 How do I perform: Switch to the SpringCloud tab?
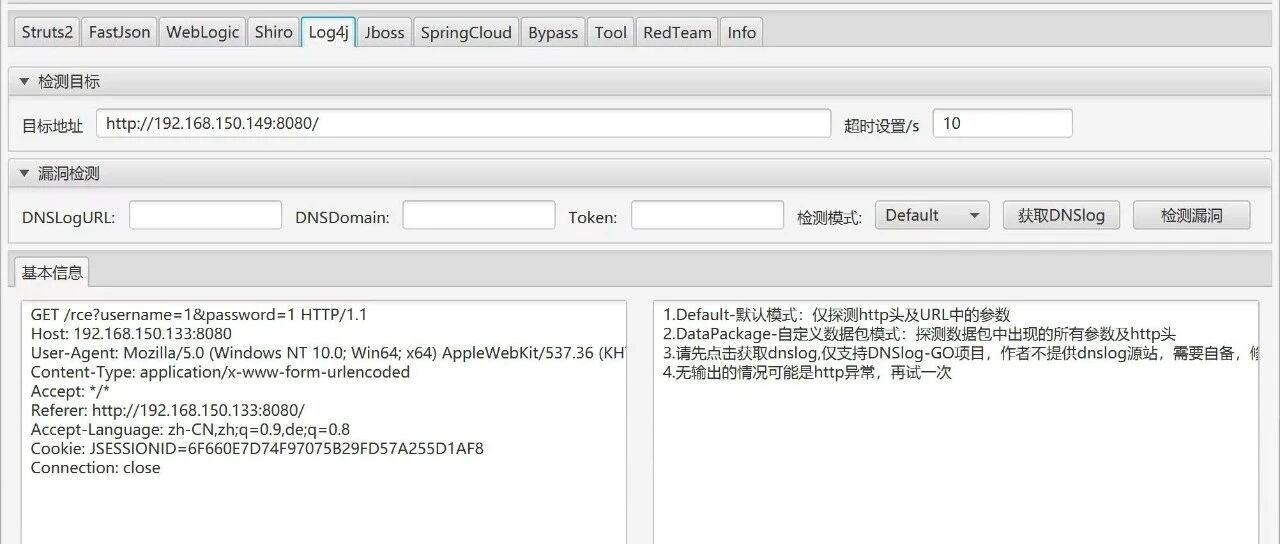coord(466,32)
